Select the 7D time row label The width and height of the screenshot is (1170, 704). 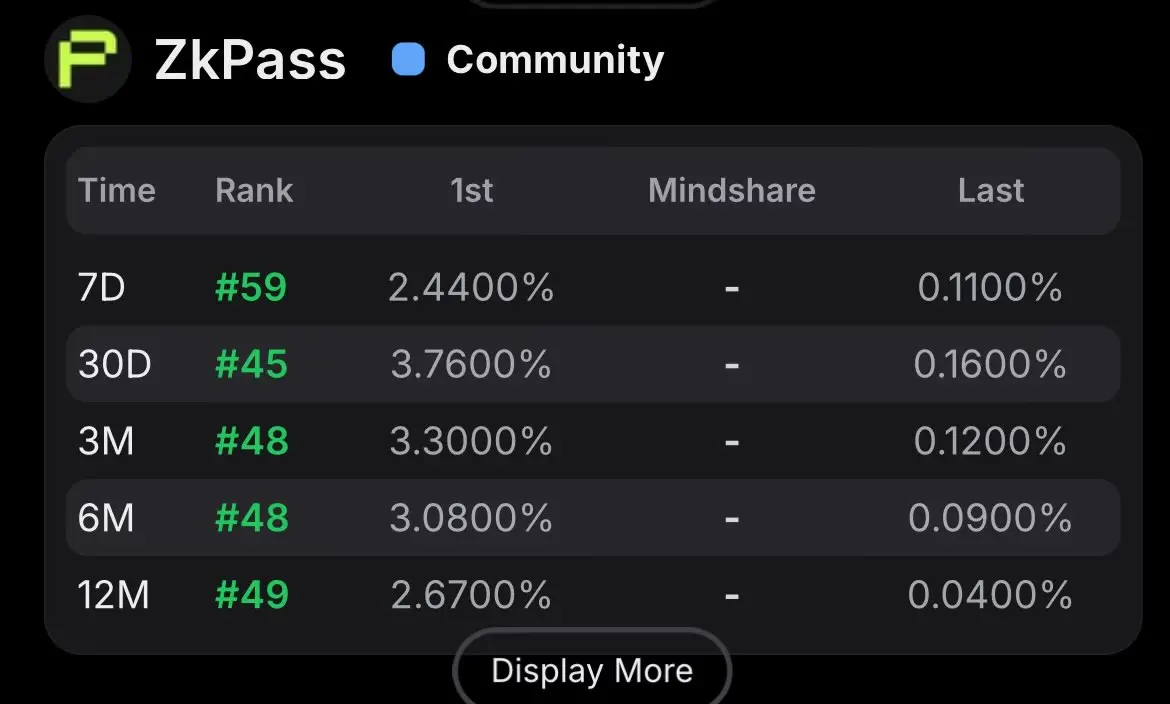coord(101,287)
